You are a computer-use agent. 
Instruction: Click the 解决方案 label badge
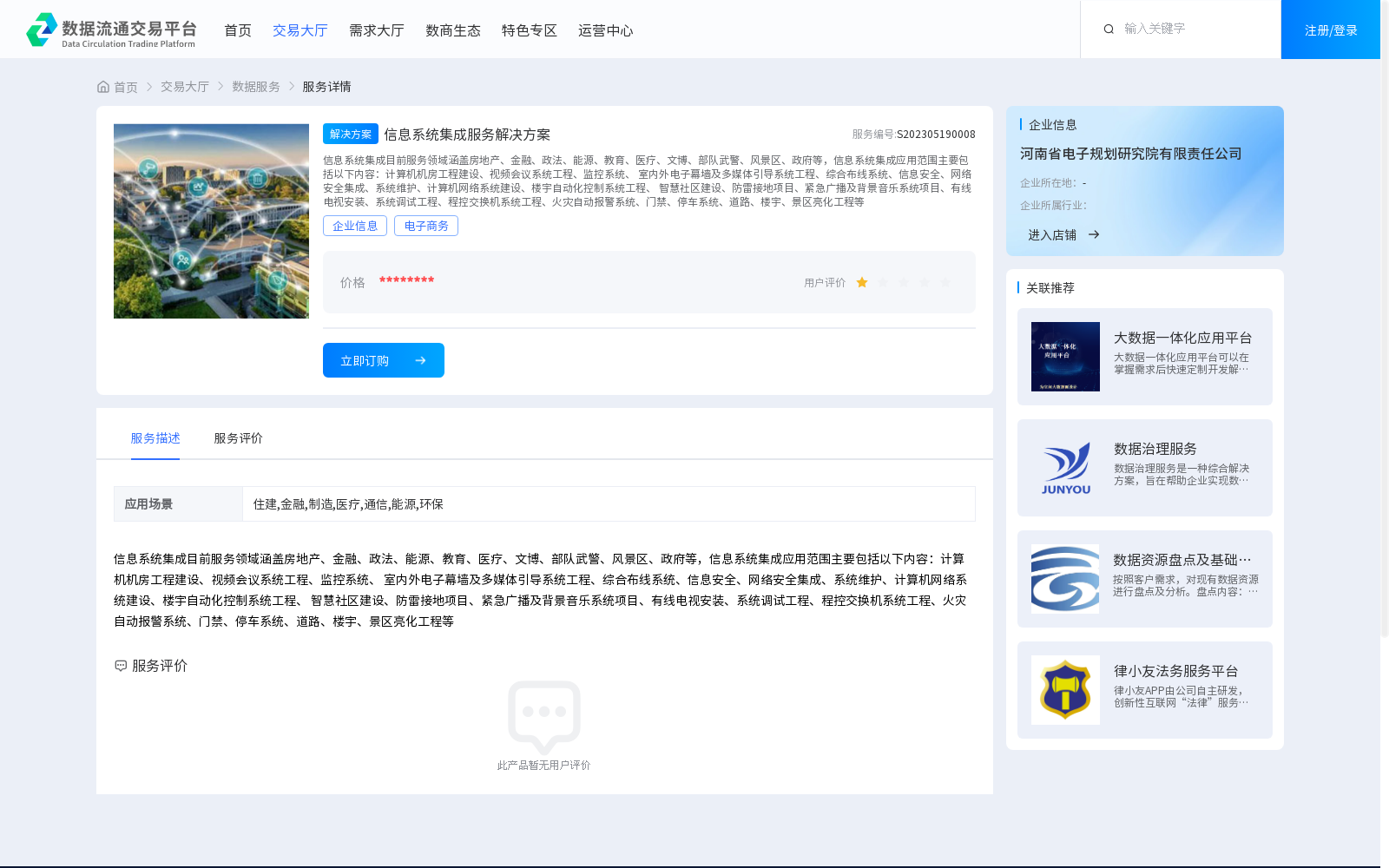[x=351, y=134]
